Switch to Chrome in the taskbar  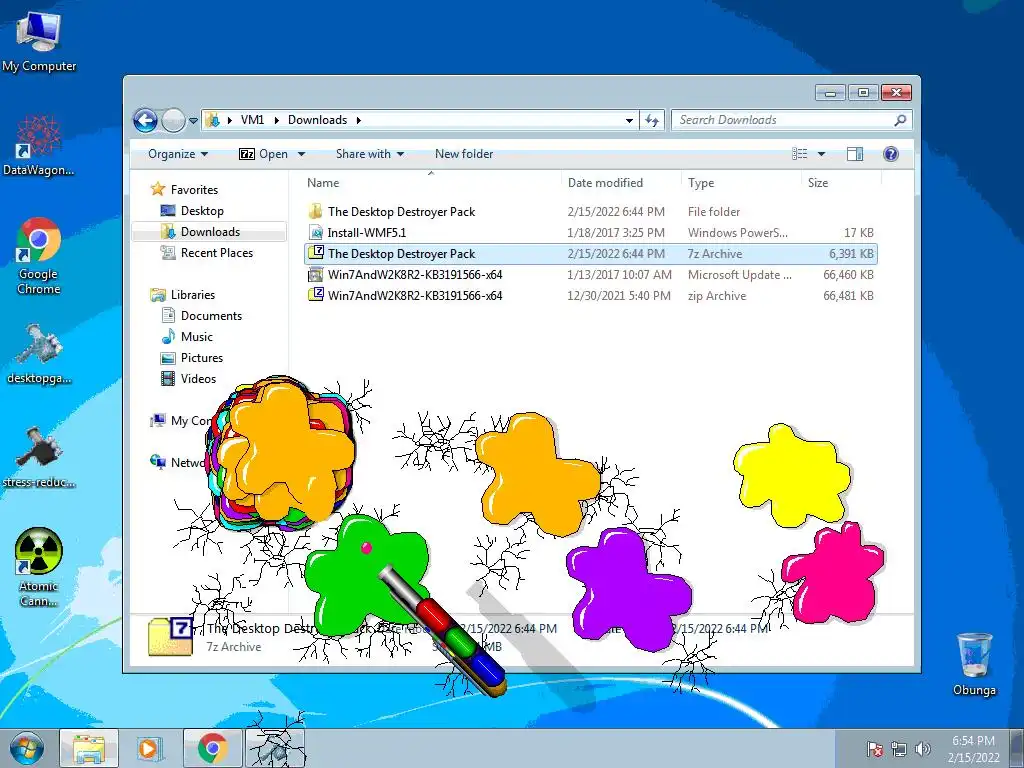point(213,748)
